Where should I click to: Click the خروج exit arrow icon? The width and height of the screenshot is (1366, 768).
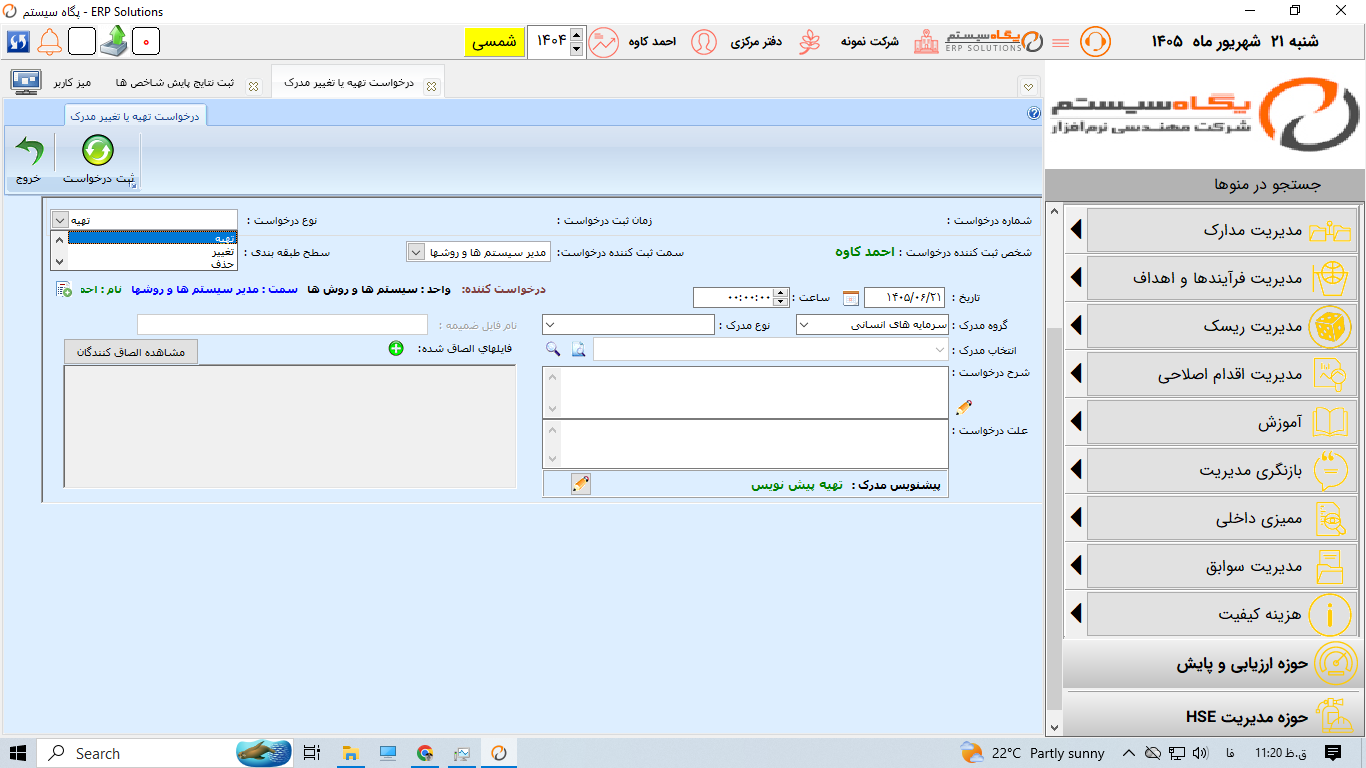pyautogui.click(x=29, y=151)
